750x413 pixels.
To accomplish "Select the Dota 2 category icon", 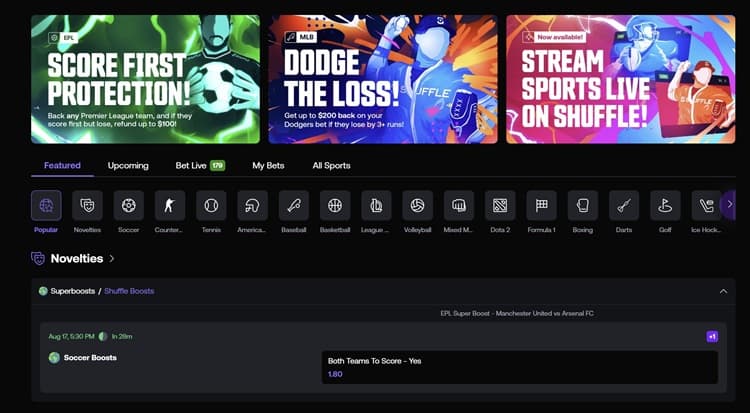I will point(500,205).
